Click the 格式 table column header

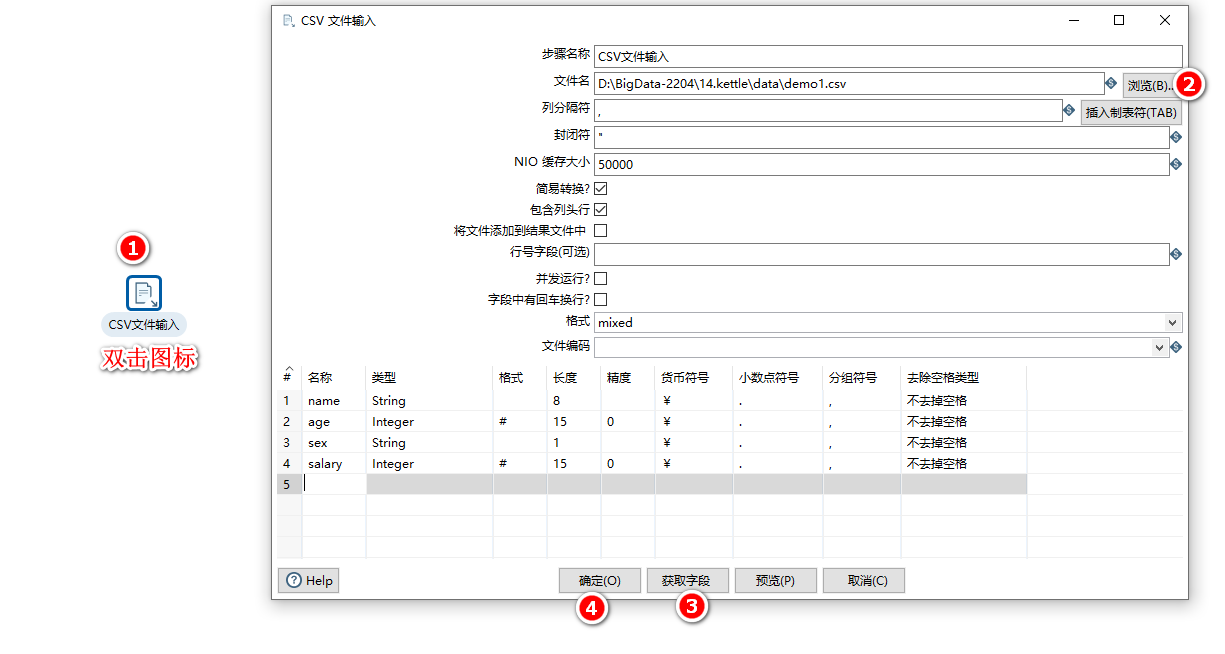tap(520, 378)
